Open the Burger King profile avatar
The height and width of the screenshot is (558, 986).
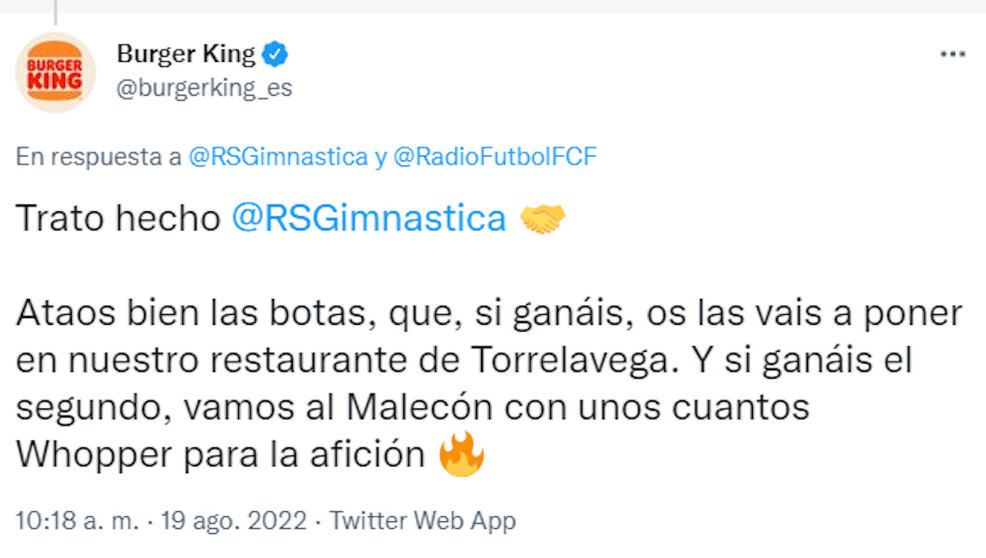[55, 73]
